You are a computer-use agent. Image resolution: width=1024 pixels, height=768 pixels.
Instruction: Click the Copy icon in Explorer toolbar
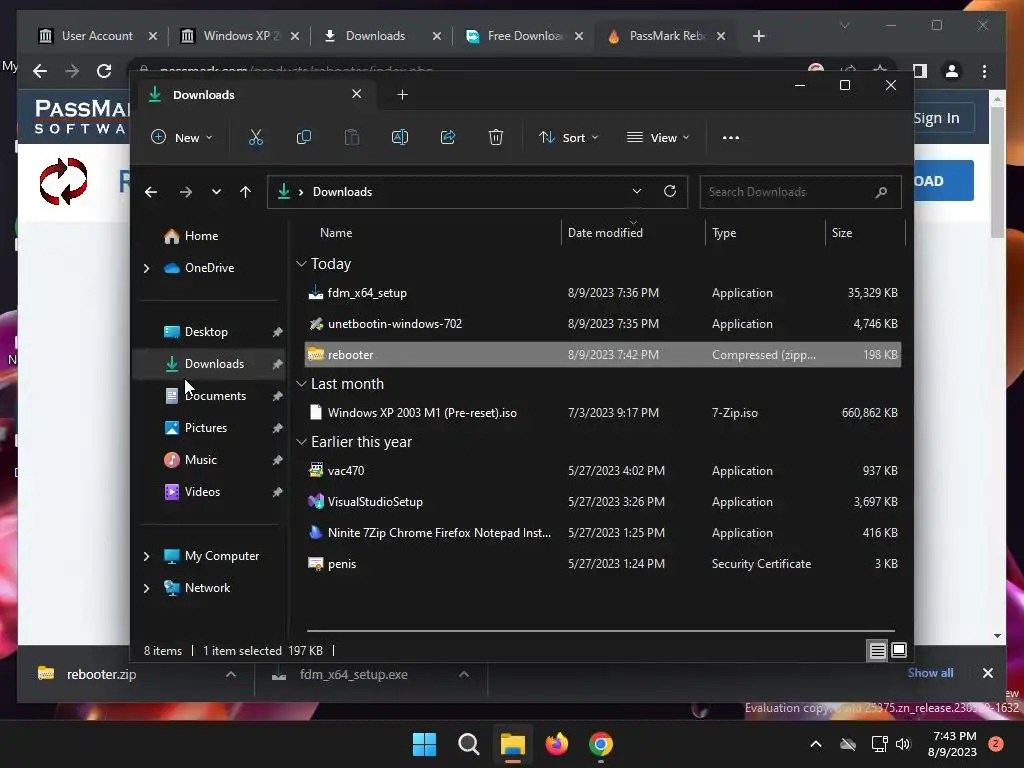(x=304, y=137)
